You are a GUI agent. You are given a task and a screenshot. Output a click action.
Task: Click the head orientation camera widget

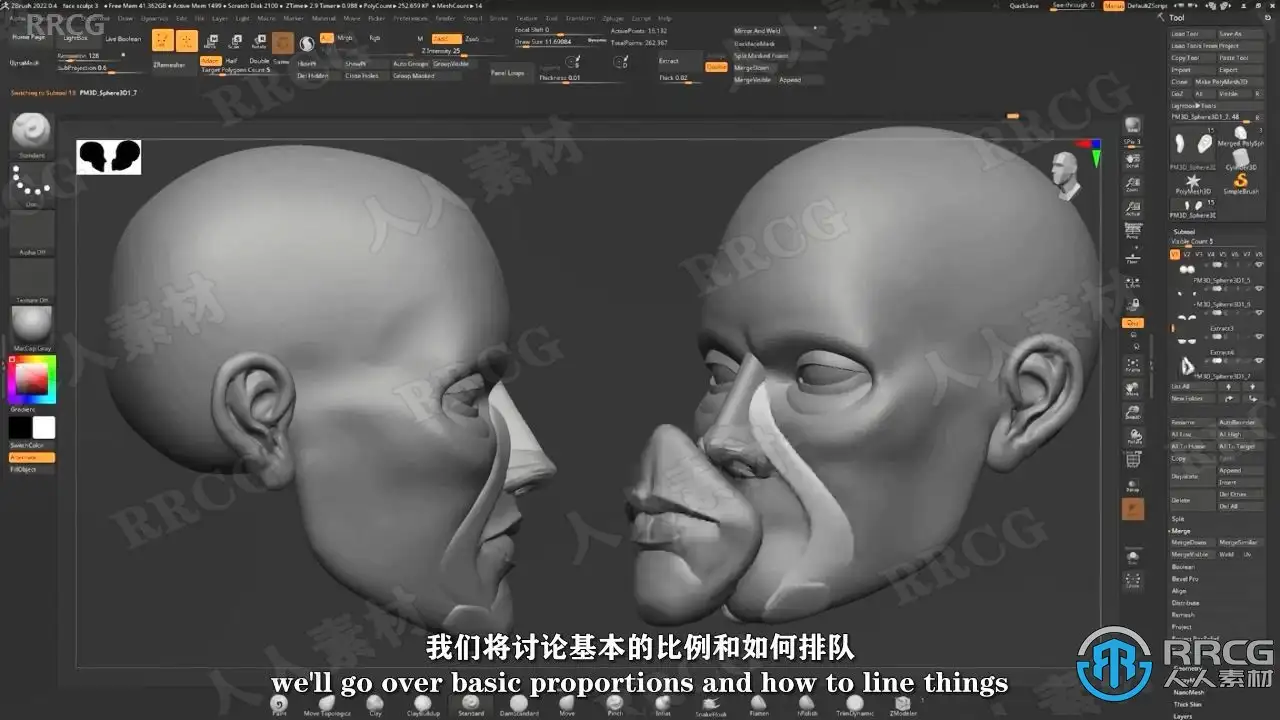point(1067,176)
